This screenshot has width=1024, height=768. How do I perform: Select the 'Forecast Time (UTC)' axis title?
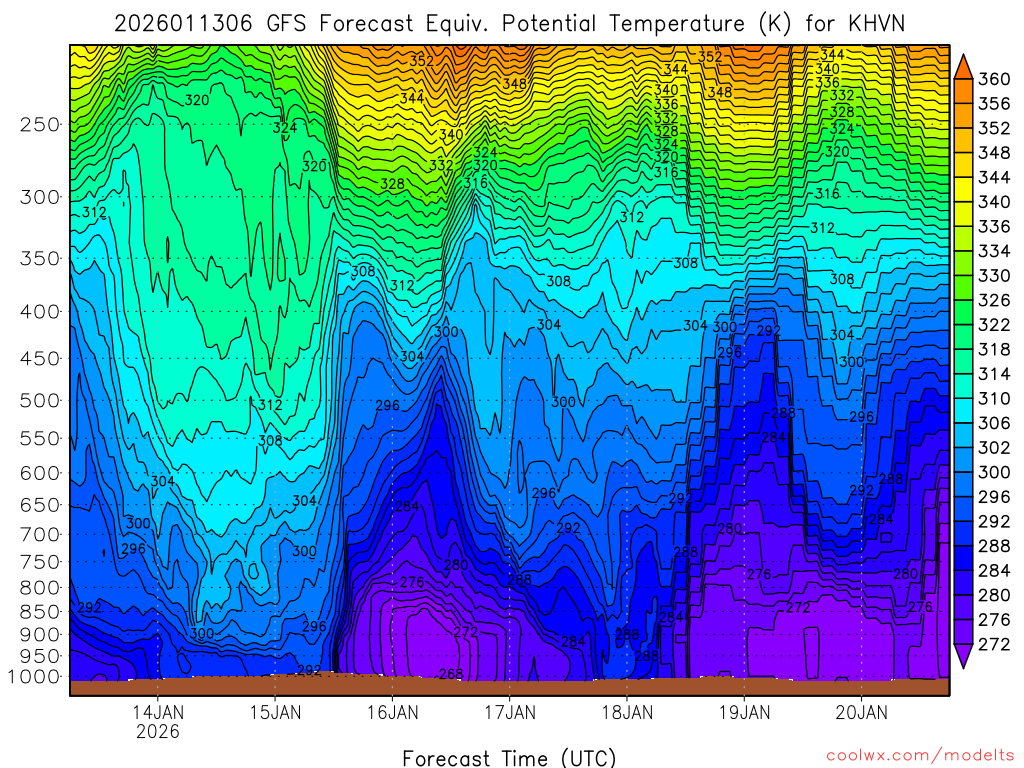[509, 758]
